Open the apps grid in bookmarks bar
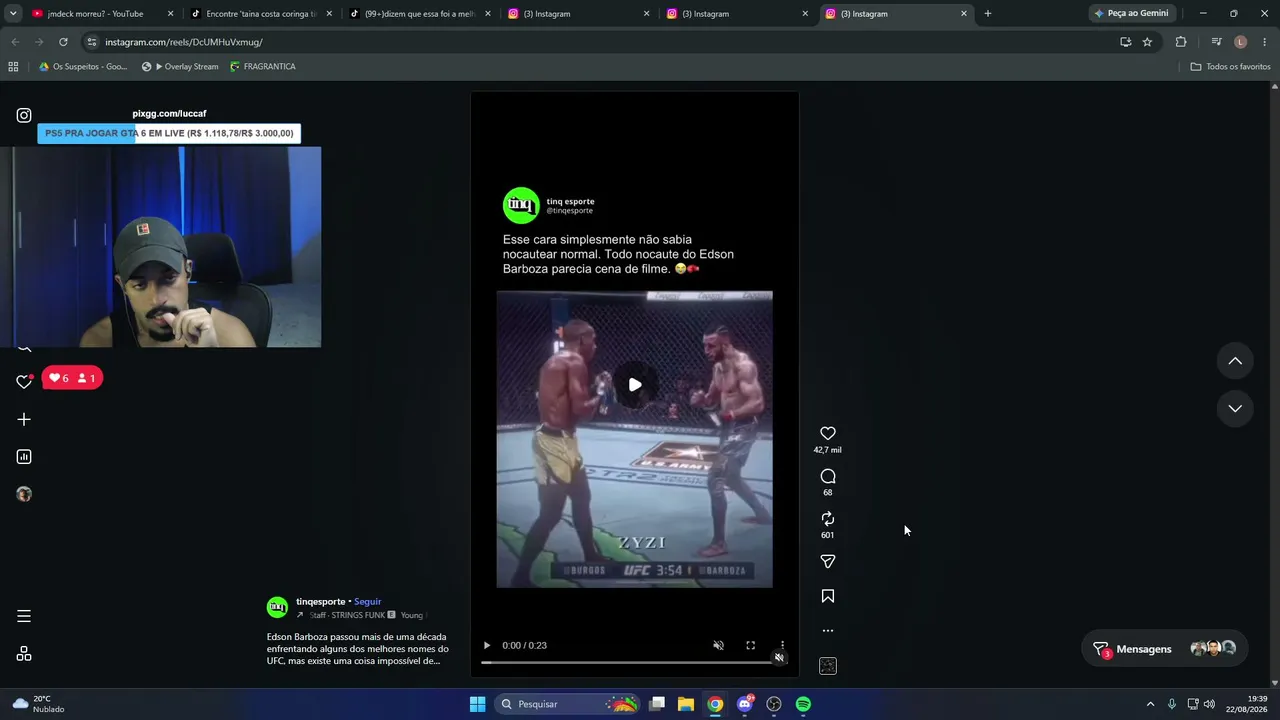Screen dimensions: 1280x720 coord(13,67)
